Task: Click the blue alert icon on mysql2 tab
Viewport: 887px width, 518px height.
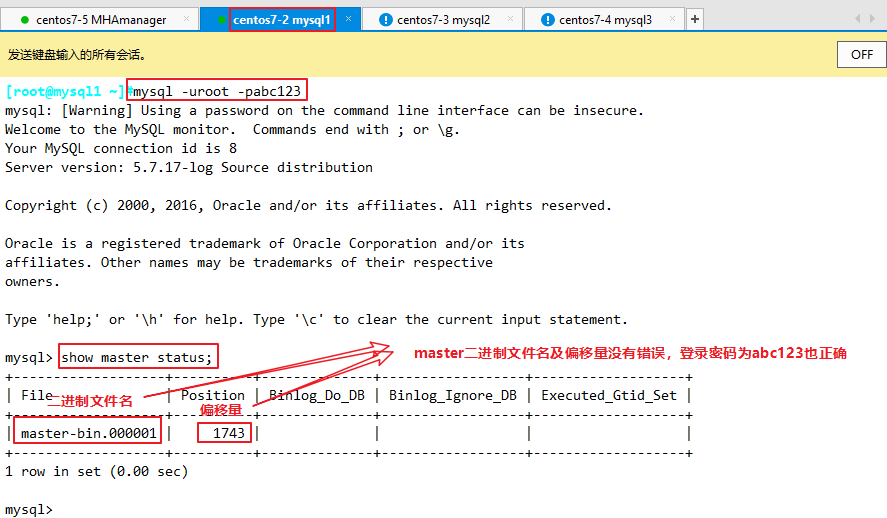Action: pyautogui.click(x=385, y=20)
